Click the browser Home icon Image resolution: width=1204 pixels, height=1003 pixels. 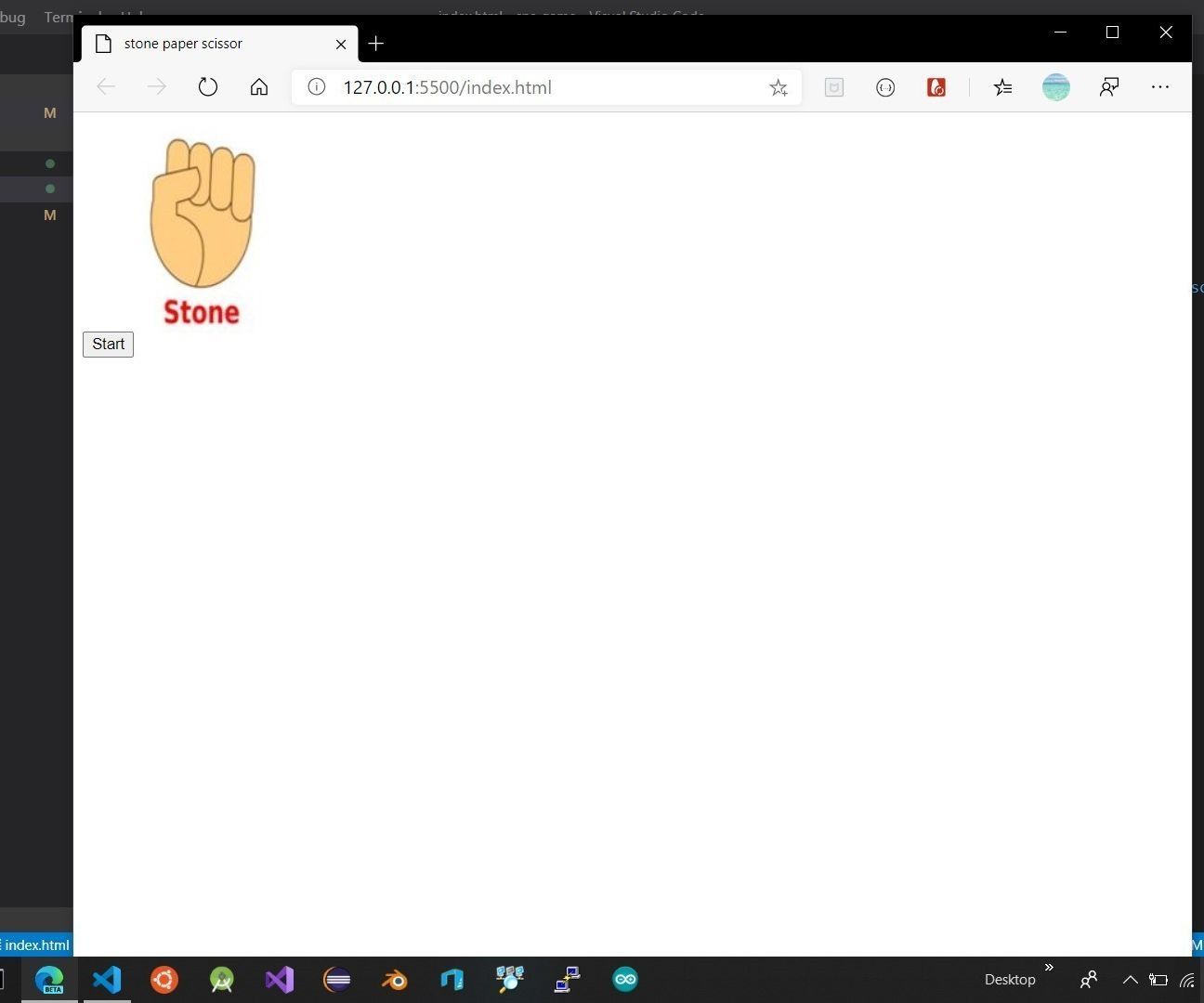pyautogui.click(x=258, y=86)
